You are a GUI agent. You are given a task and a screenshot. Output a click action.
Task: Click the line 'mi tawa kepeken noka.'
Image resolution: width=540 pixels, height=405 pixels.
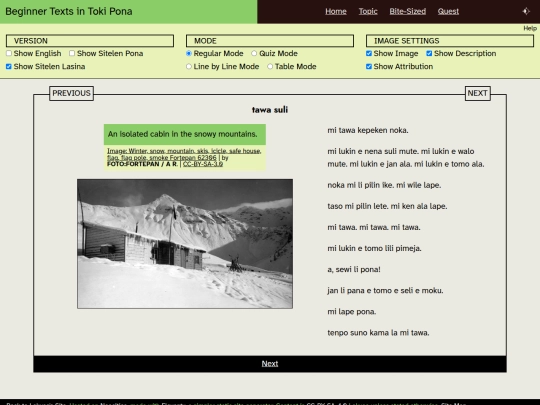pos(368,130)
